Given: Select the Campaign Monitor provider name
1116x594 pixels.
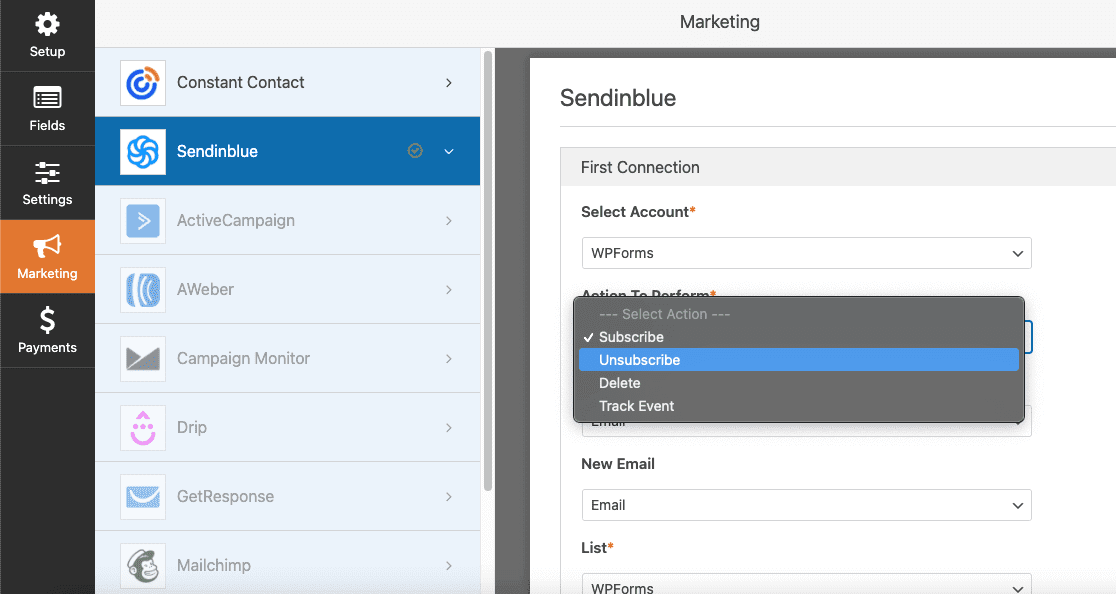Looking at the screenshot, I should point(243,359).
